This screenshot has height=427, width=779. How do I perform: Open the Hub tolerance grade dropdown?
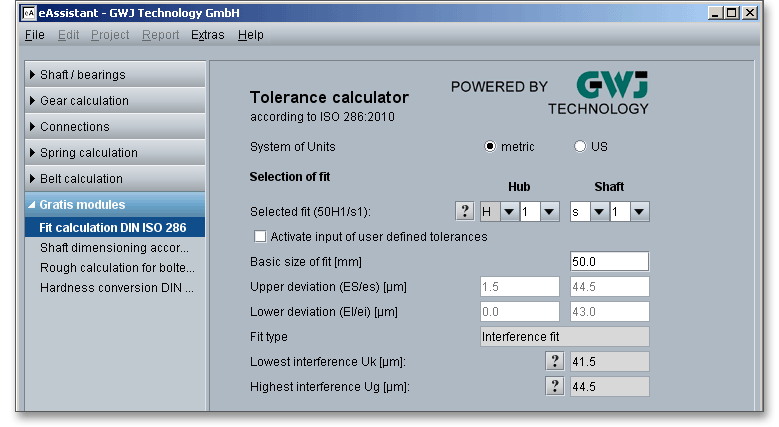click(x=548, y=212)
